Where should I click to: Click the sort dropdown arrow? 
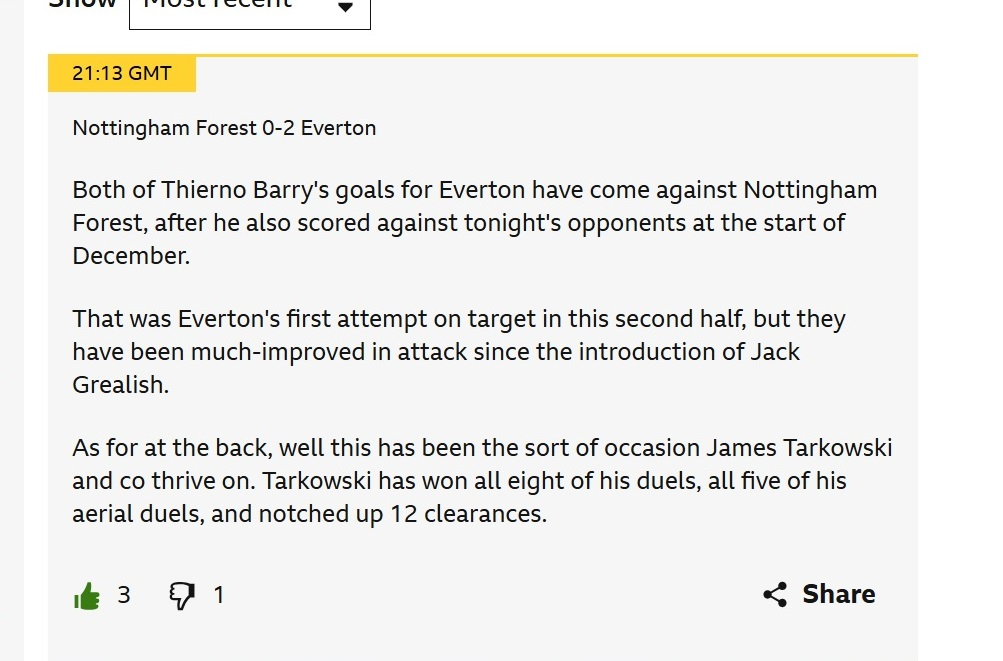(345, 8)
